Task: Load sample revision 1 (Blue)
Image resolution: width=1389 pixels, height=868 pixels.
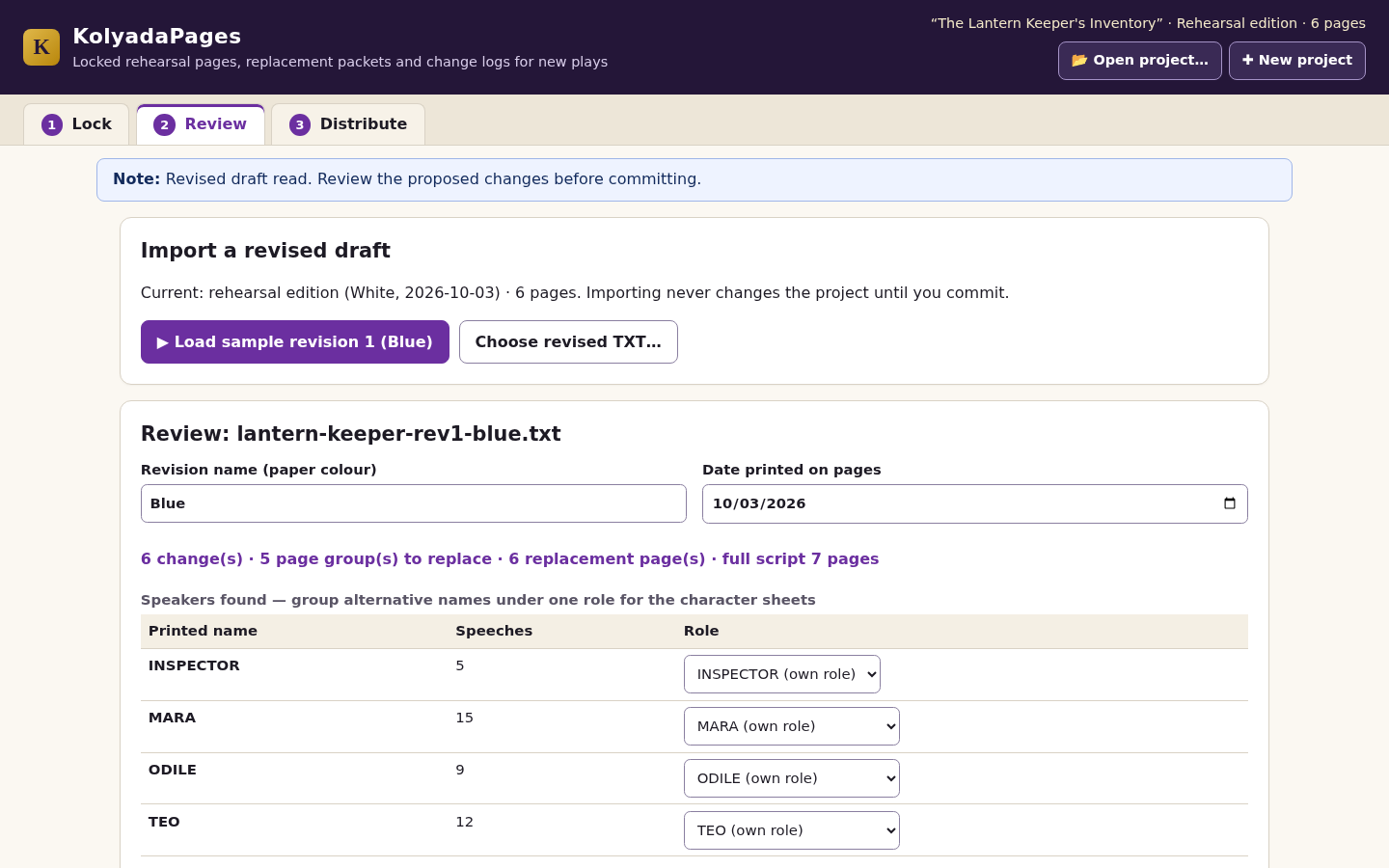Action: [x=295, y=342]
